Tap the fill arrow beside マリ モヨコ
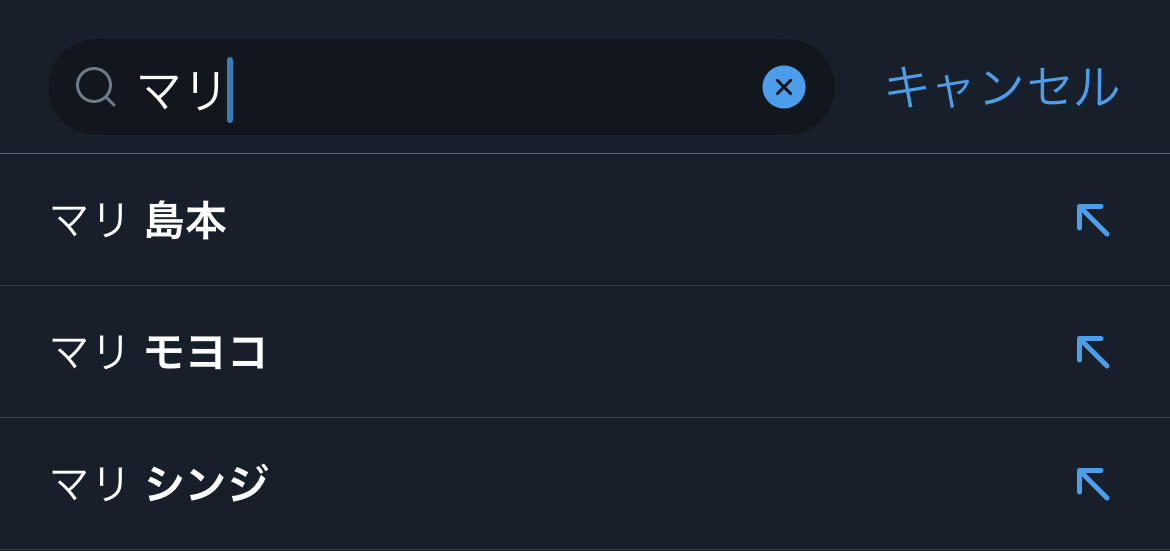 [1092, 352]
